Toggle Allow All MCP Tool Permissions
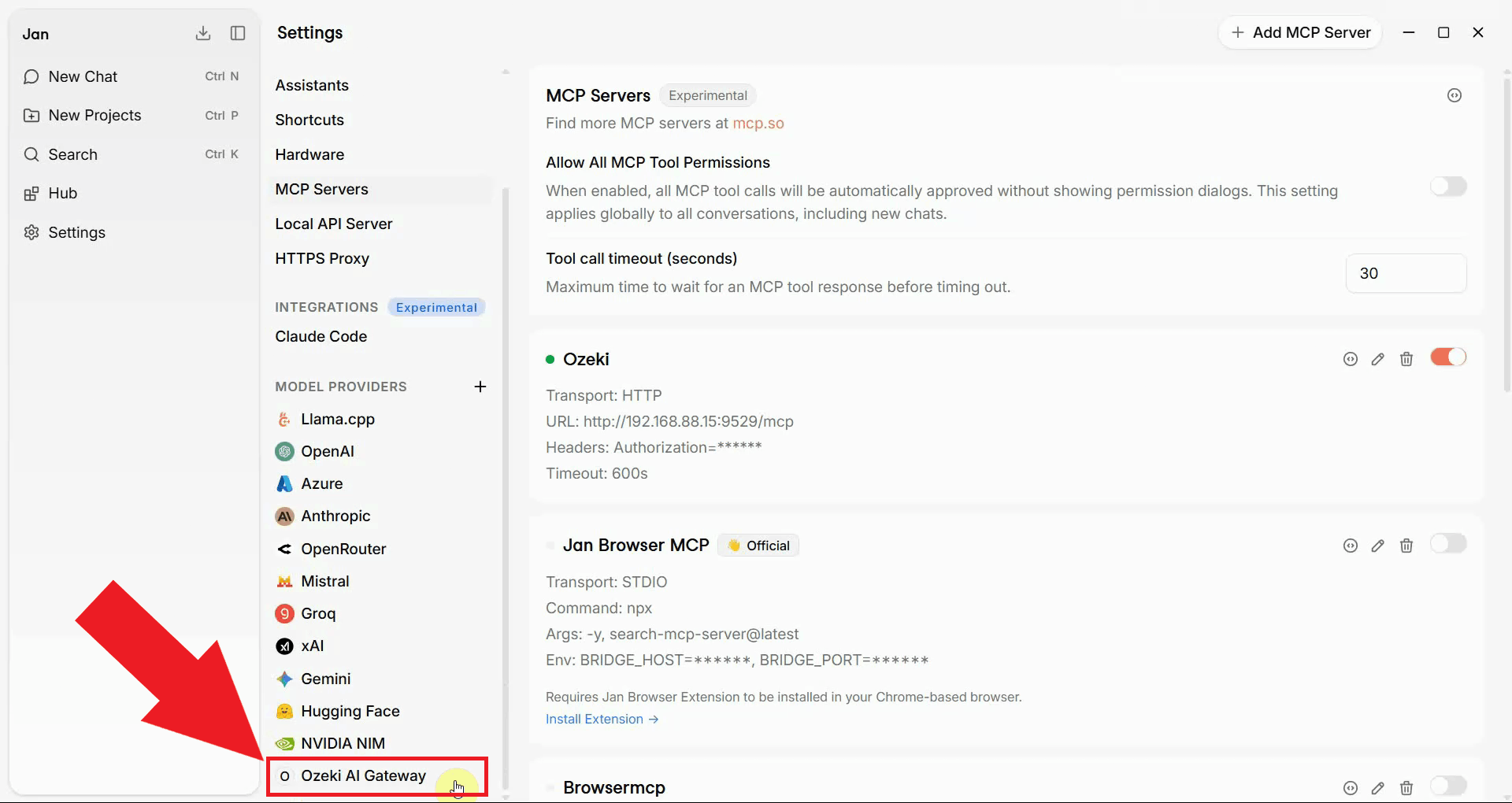 coord(1448,187)
